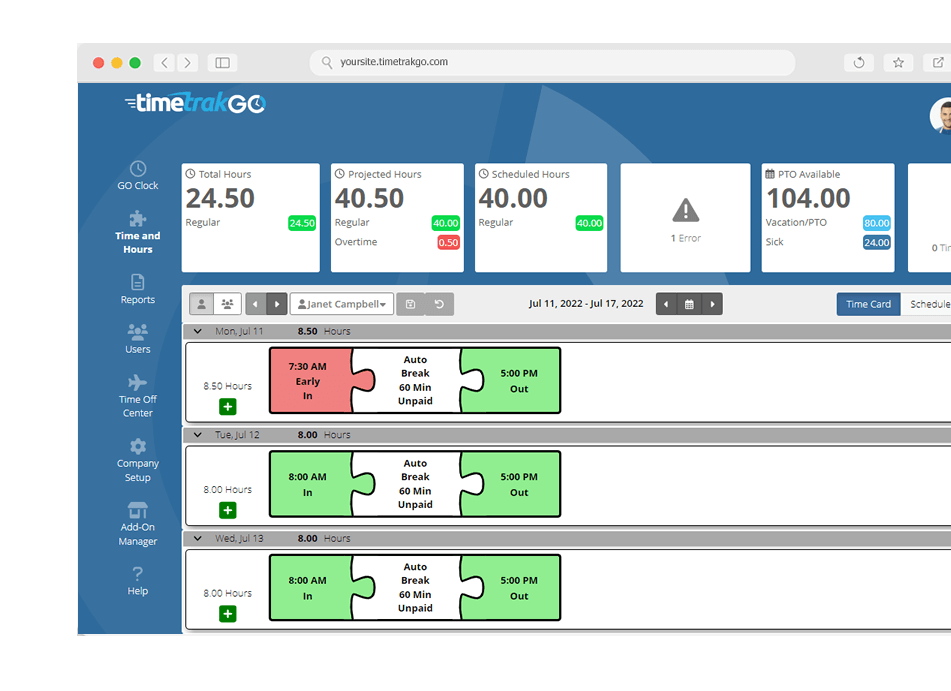This screenshot has width=951, height=691.
Task: Open Reports from the sidebar
Action: 138,282
